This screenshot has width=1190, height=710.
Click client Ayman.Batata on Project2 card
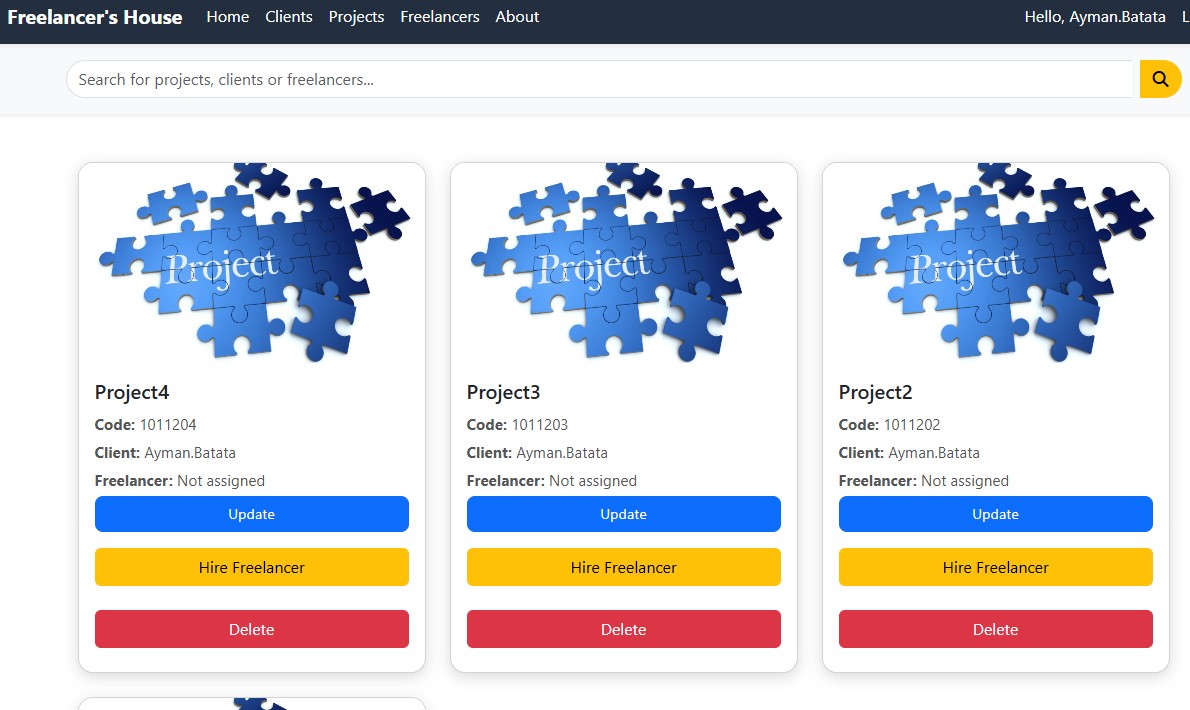click(933, 453)
